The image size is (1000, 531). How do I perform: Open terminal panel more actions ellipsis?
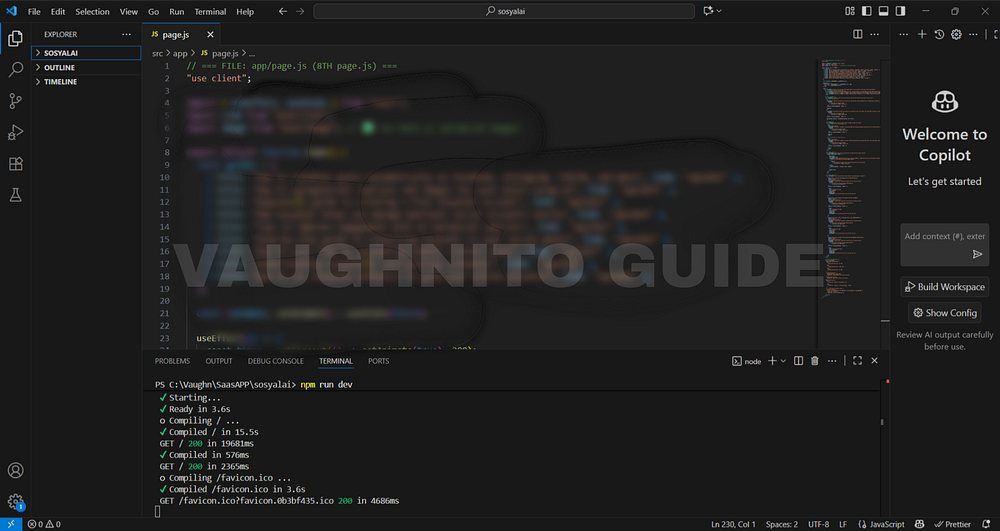click(x=832, y=361)
